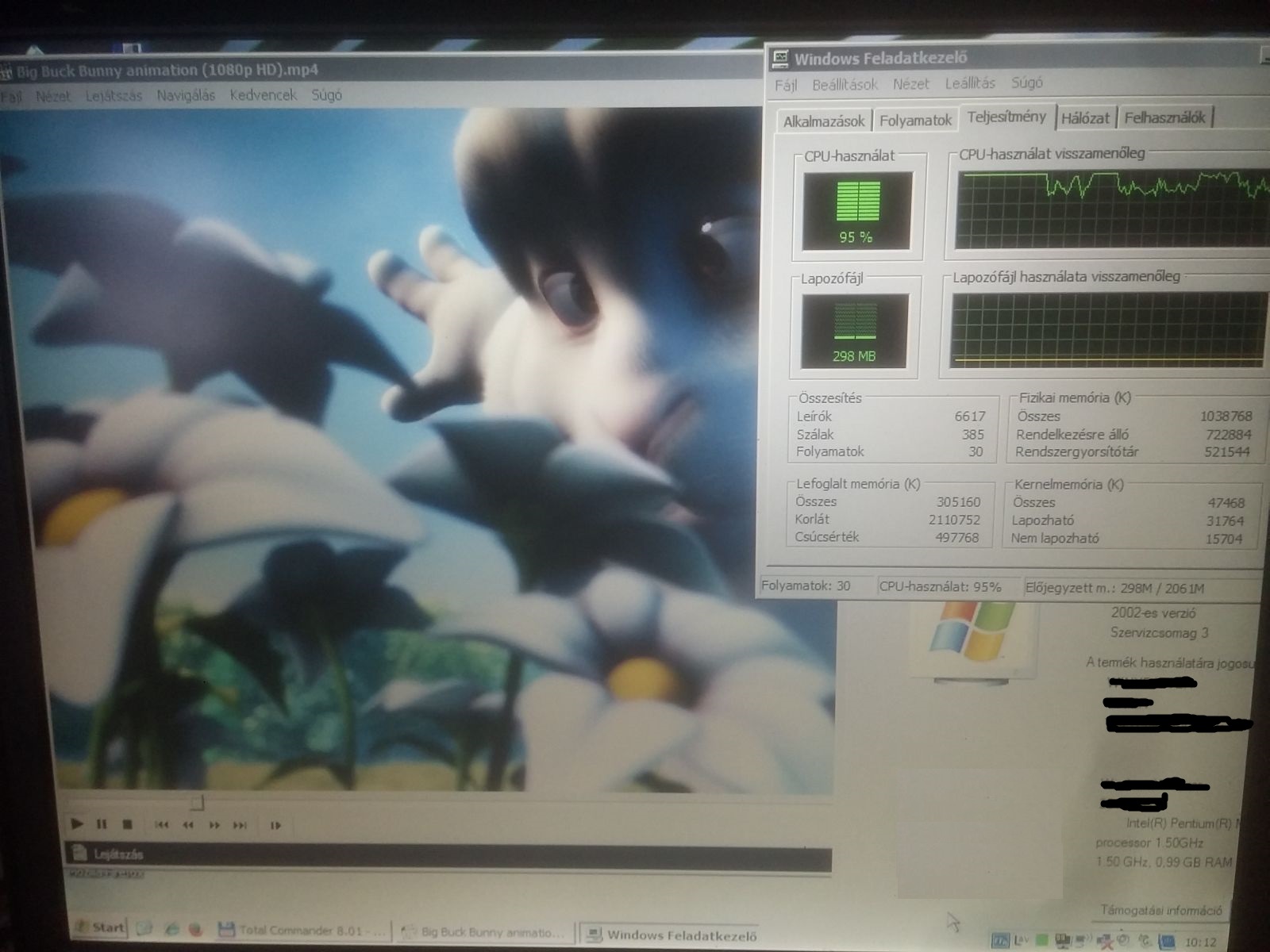Screen dimensions: 1270x952
Task: Skip to the previous item in the player
Action: point(162,825)
